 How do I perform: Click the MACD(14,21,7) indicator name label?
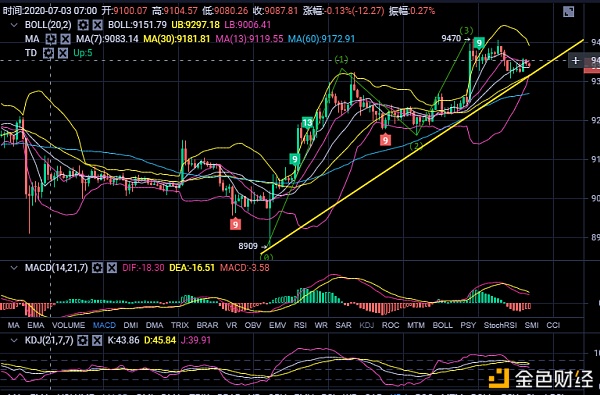56,268
